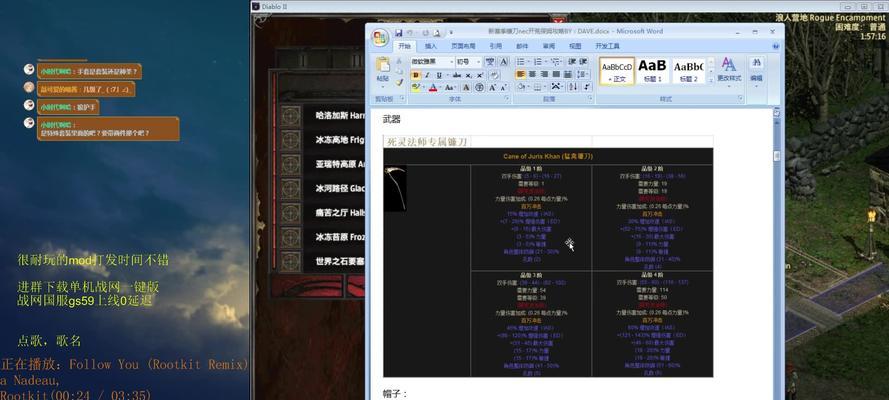The image size is (889, 400).
Task: Apply distributed alignment
Action: [x=568, y=74]
